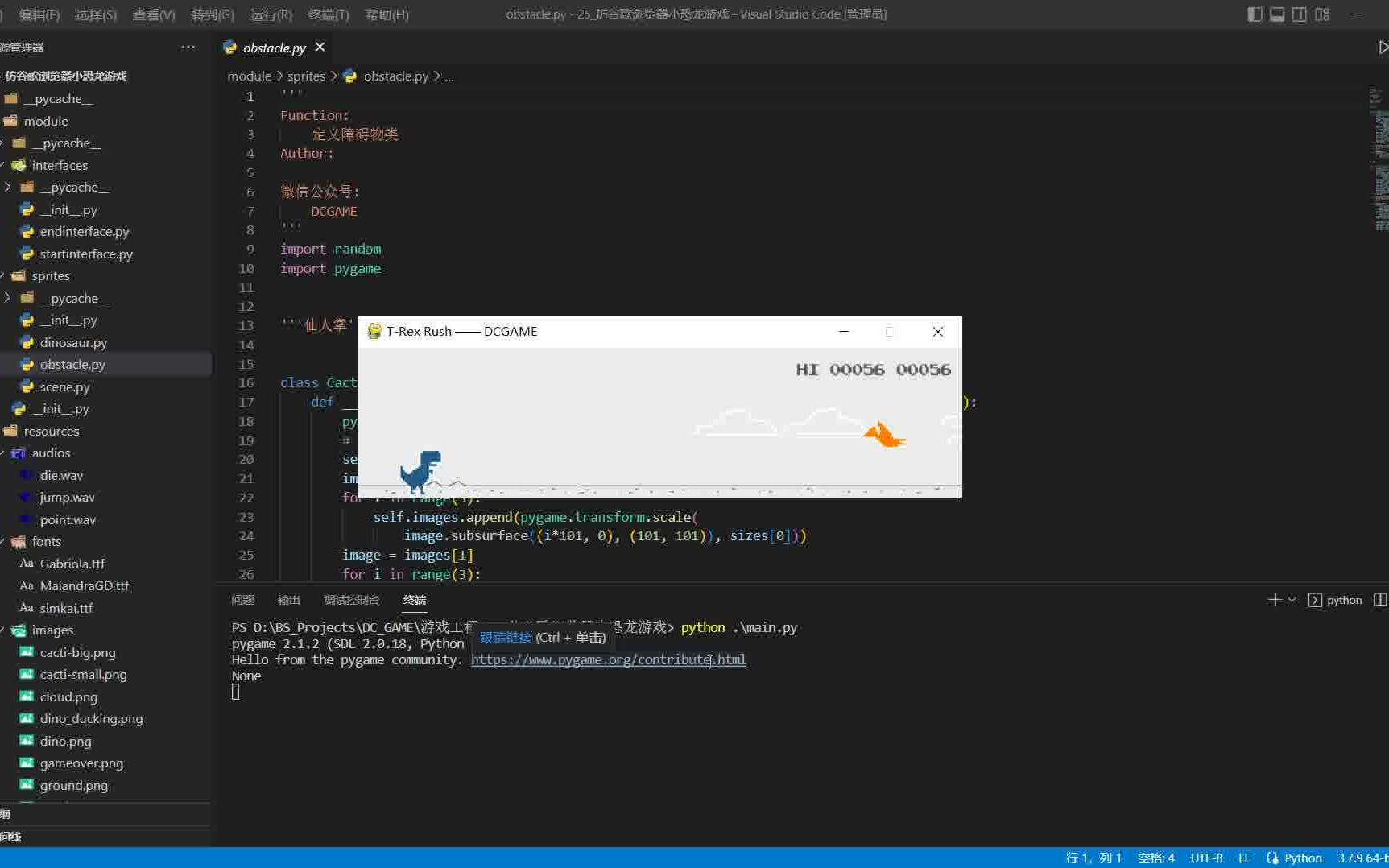Toggle bottom panel layout icon
Screen dimensions: 1389x868
pyautogui.click(x=1277, y=14)
